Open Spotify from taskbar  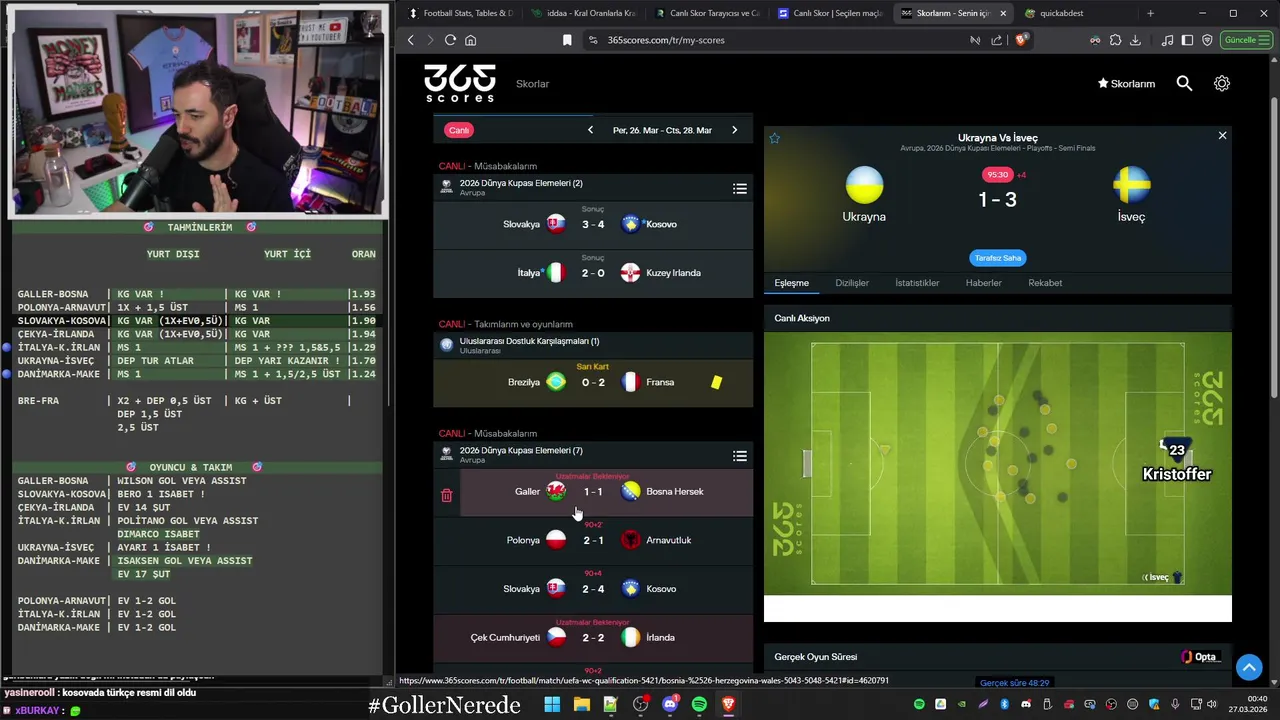pyautogui.click(x=699, y=705)
